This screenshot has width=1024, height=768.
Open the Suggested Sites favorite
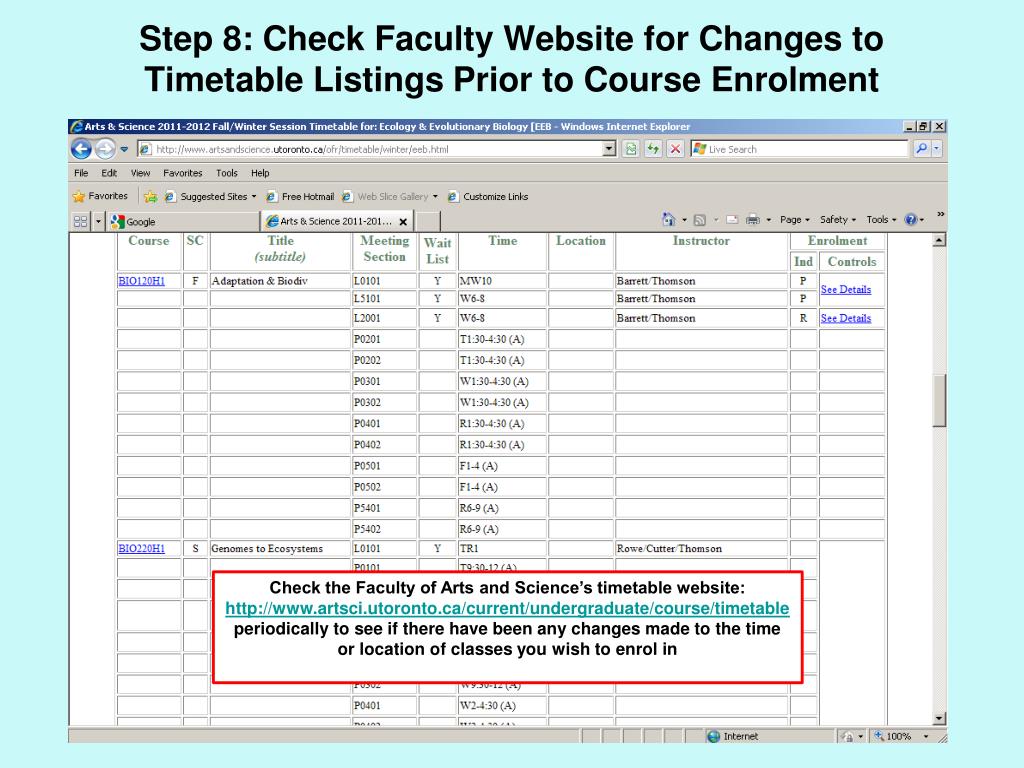coord(210,197)
